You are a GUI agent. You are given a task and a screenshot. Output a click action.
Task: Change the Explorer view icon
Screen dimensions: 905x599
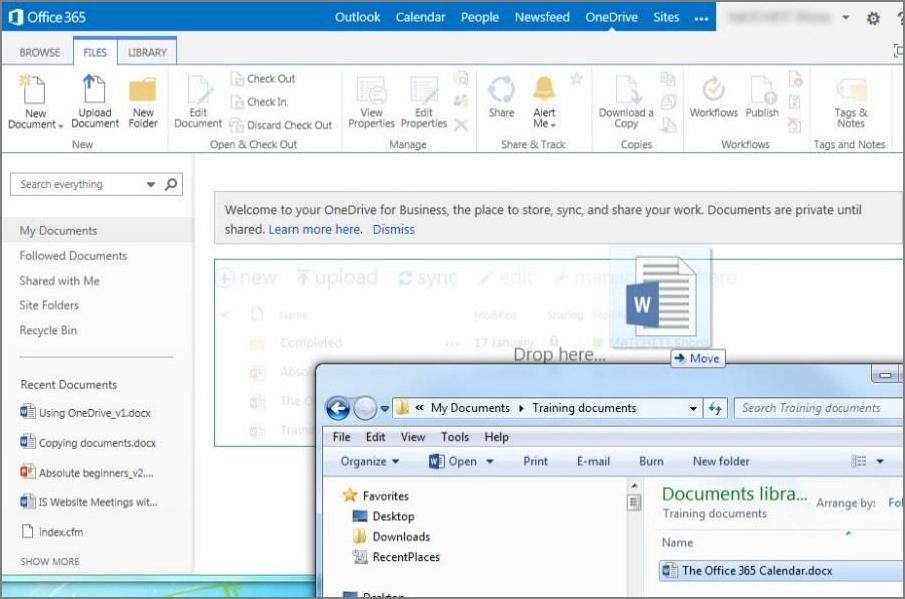click(859, 461)
